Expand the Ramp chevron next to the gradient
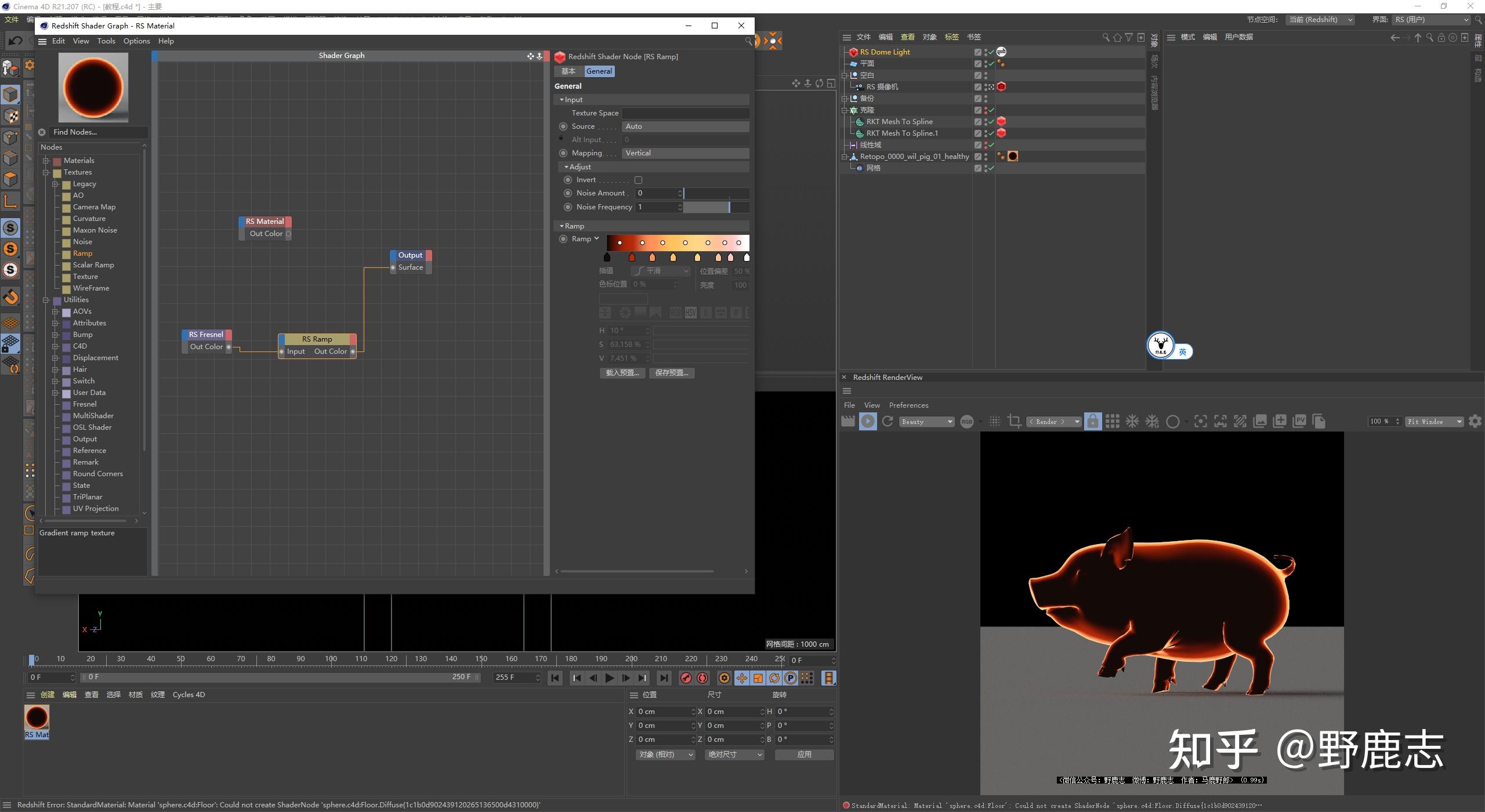 [596, 238]
